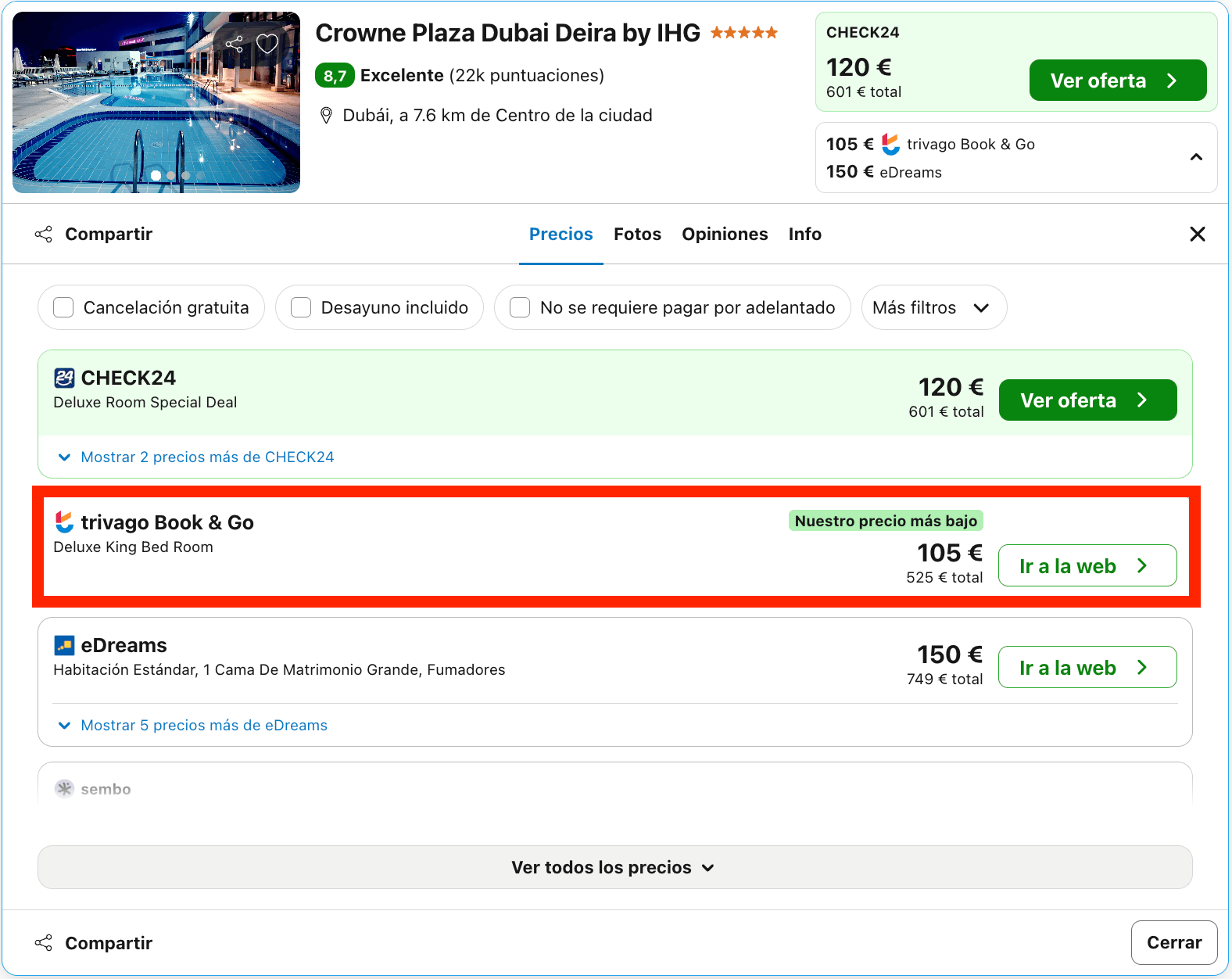Click the share icon beside top Compartir
Viewport: 1232px width, 979px height.
tap(44, 234)
